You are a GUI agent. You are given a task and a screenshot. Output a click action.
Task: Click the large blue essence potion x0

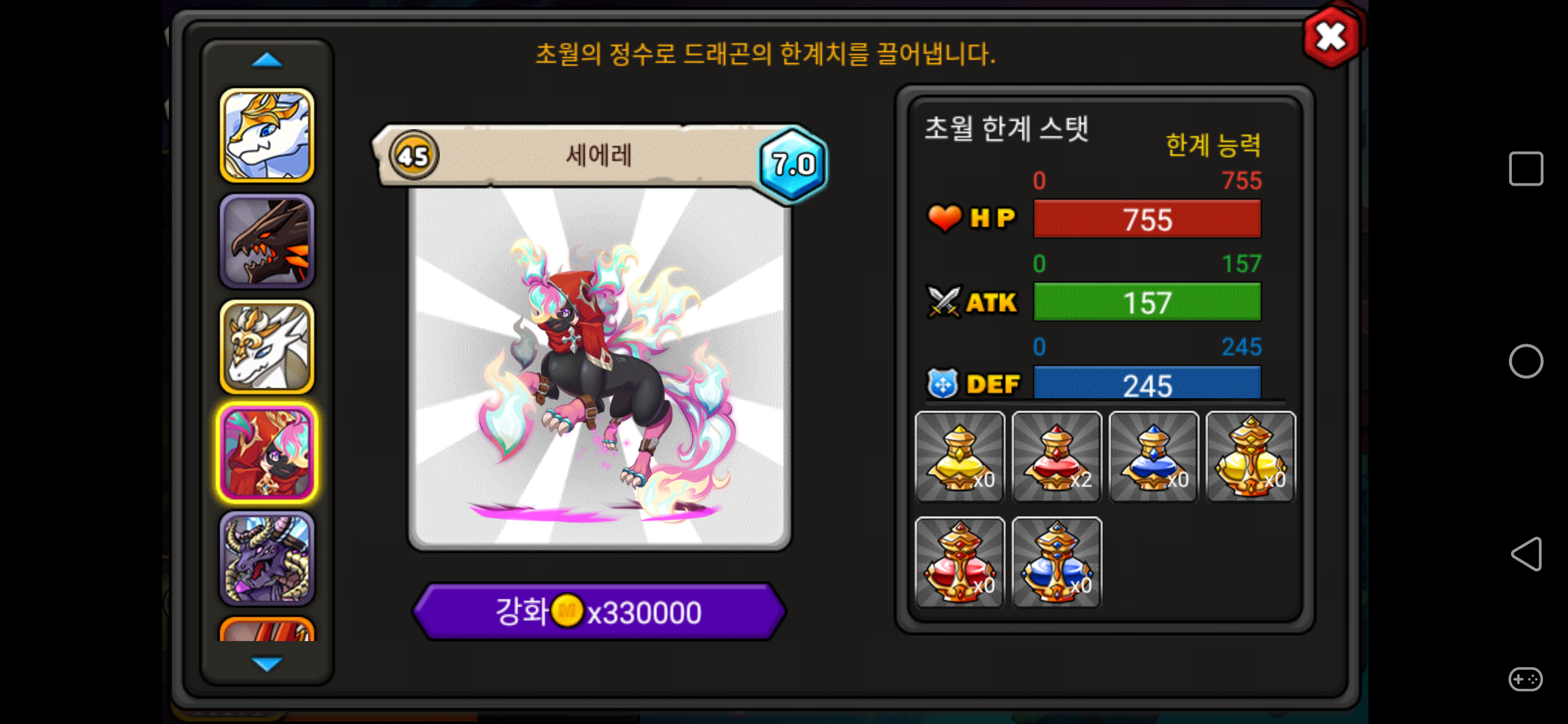pyautogui.click(x=1056, y=562)
